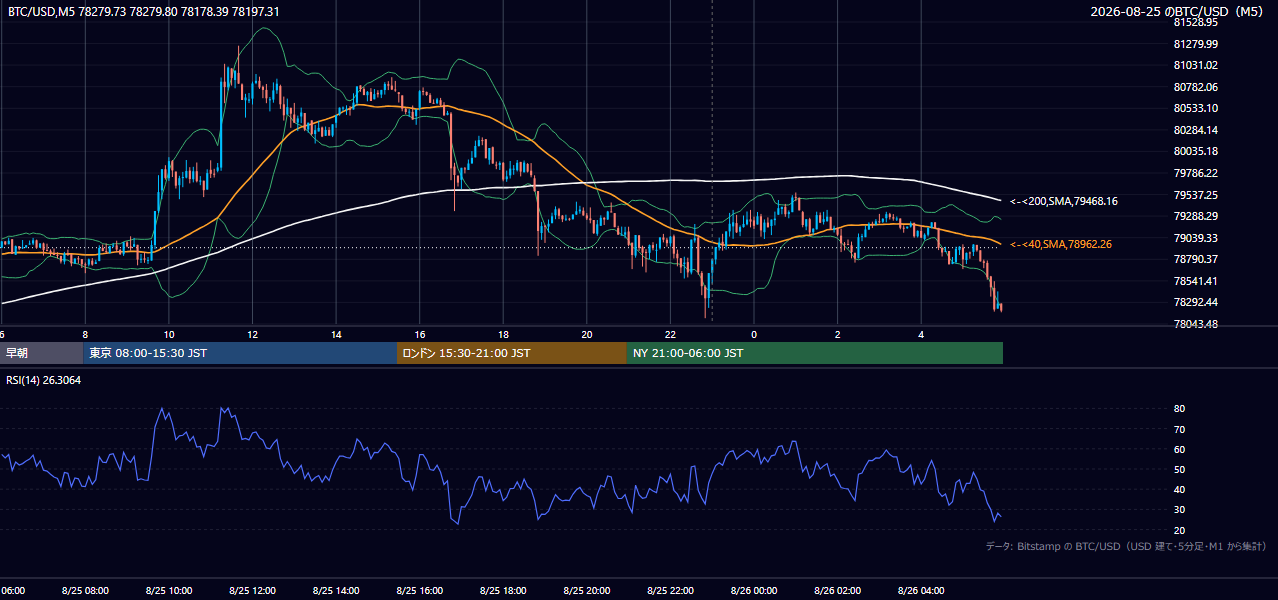
Task: Click the 東京 08:00-15:30 JST session band
Action: pyautogui.click(x=240, y=353)
